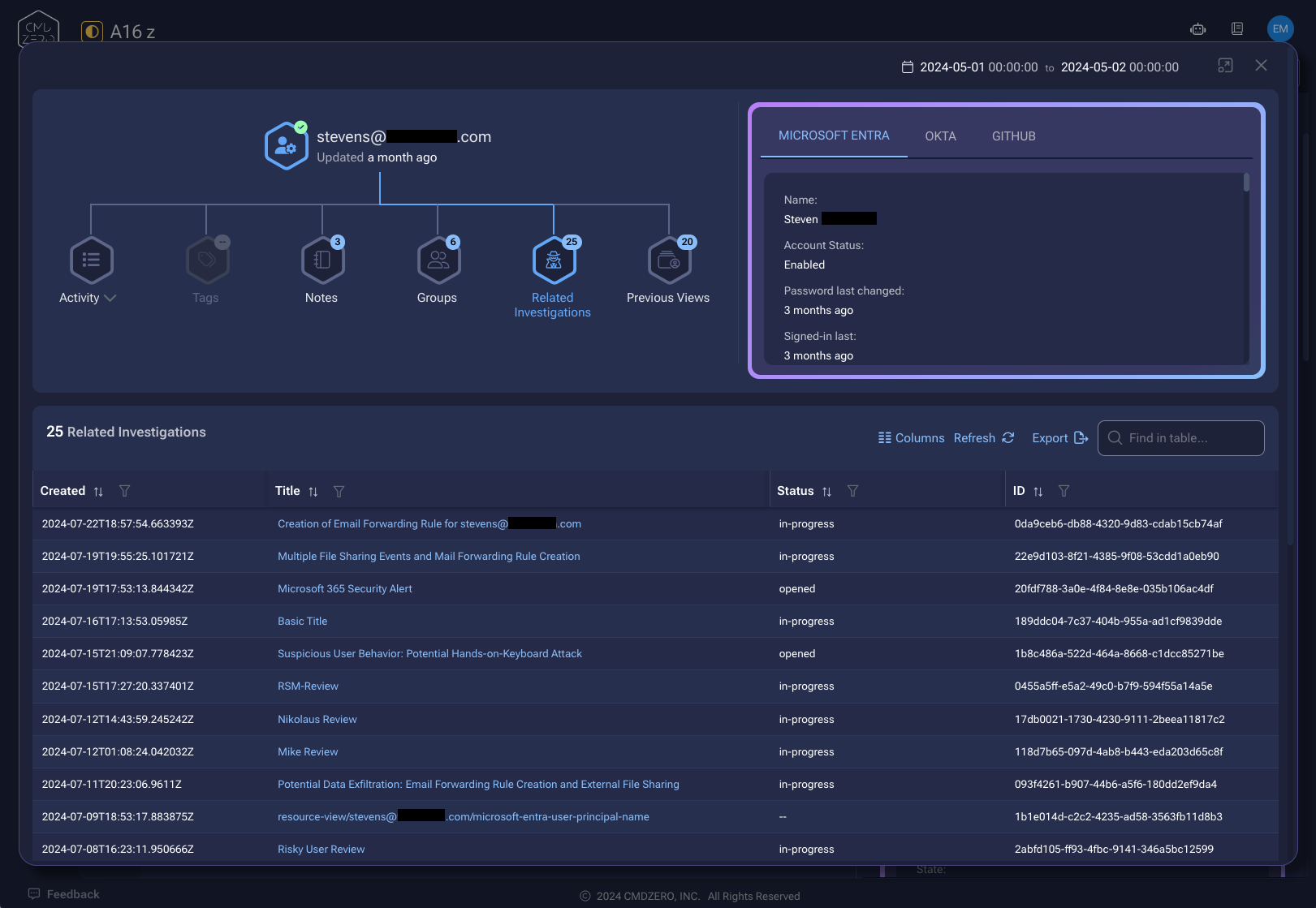Filter the Created column

(x=124, y=491)
